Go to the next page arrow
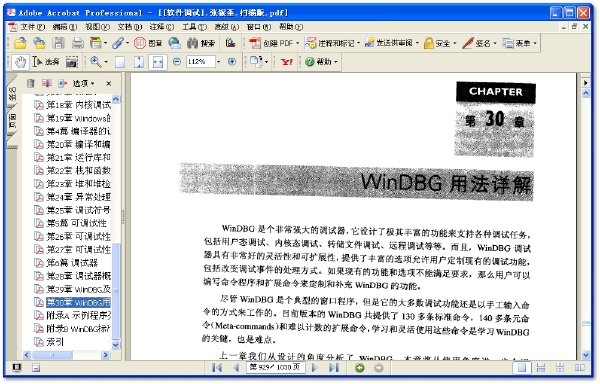Screen dimensions: 600x384 (314, 368)
